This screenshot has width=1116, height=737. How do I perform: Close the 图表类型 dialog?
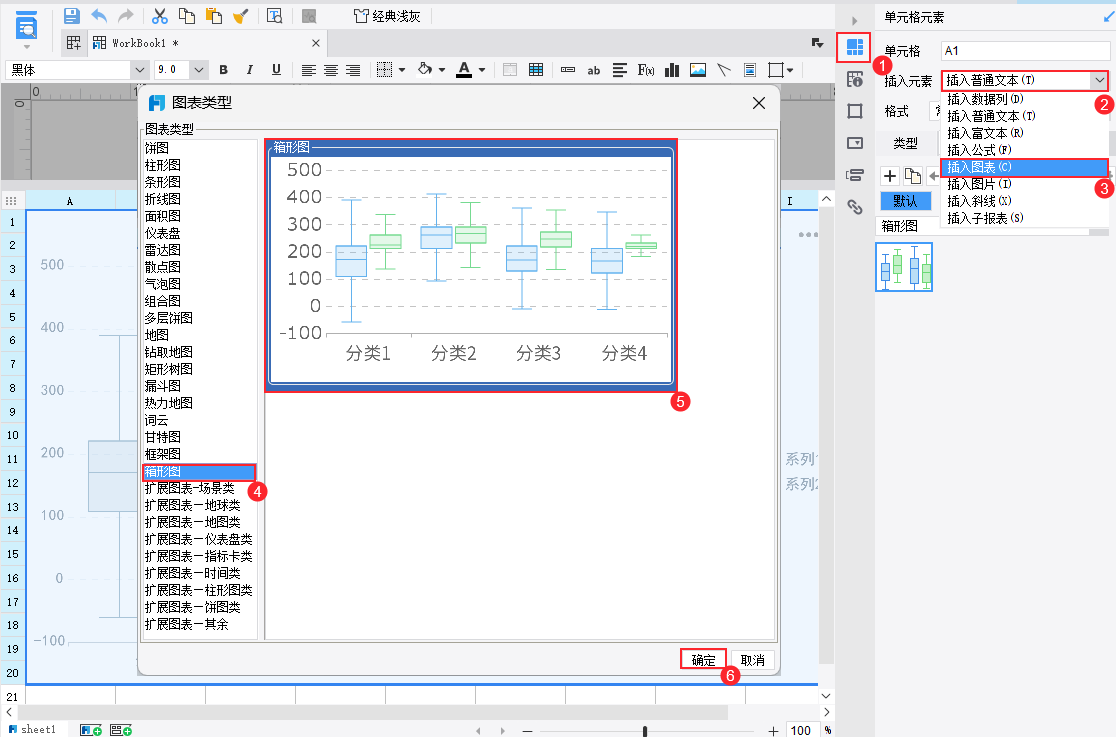pyautogui.click(x=759, y=103)
